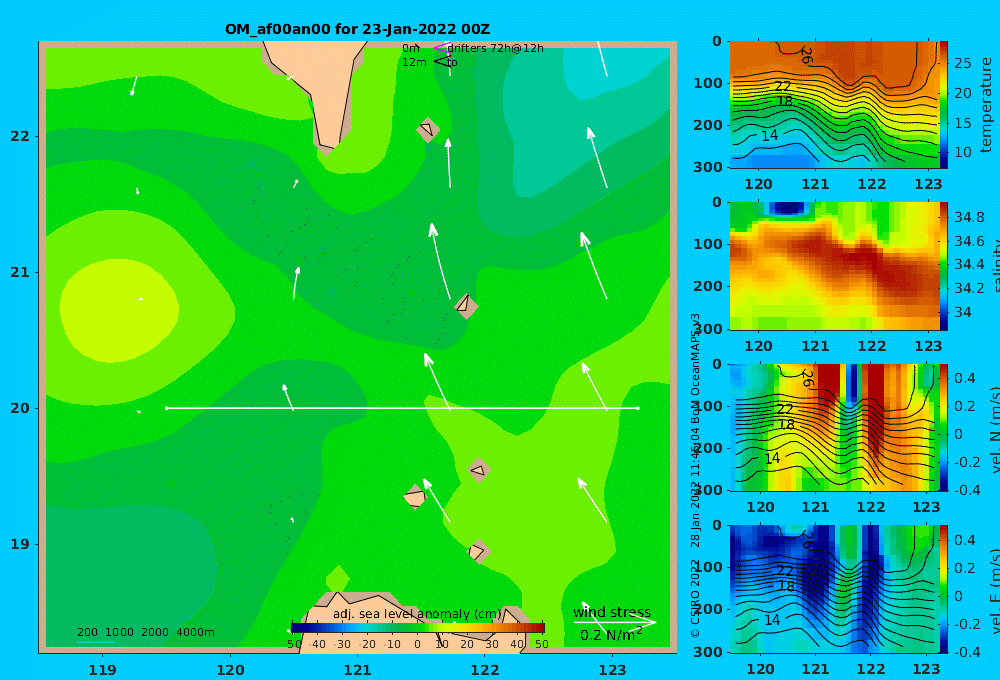Screen dimensions: 1000x680
Task: Click longitude label 121 on main map
Action: coord(357,670)
